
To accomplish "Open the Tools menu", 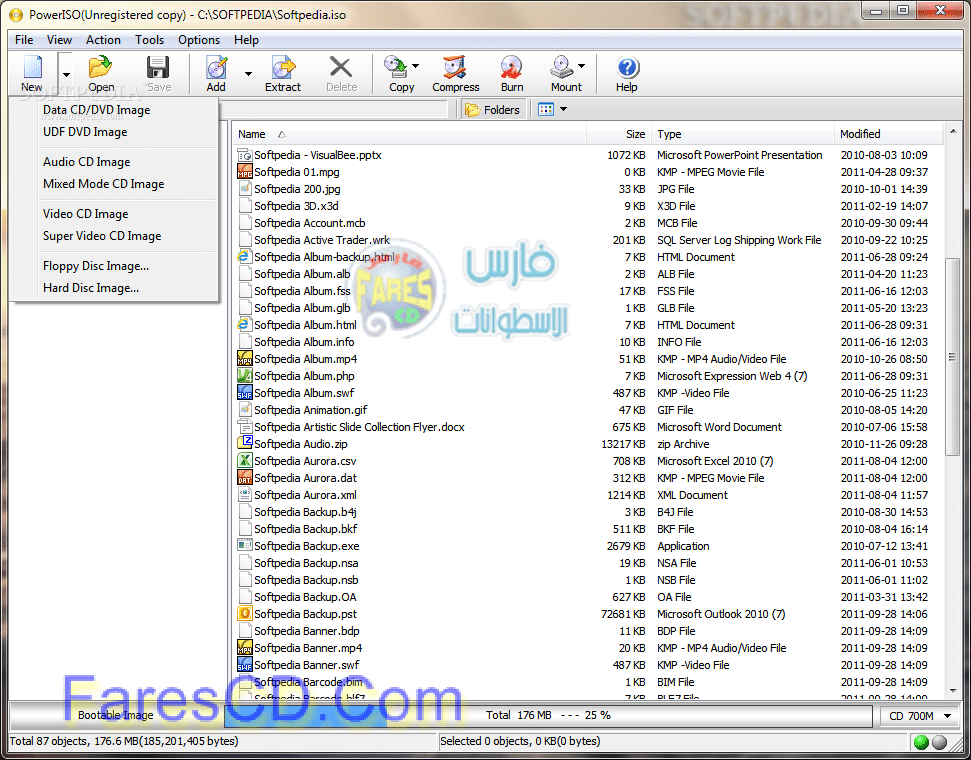I will tap(149, 40).
